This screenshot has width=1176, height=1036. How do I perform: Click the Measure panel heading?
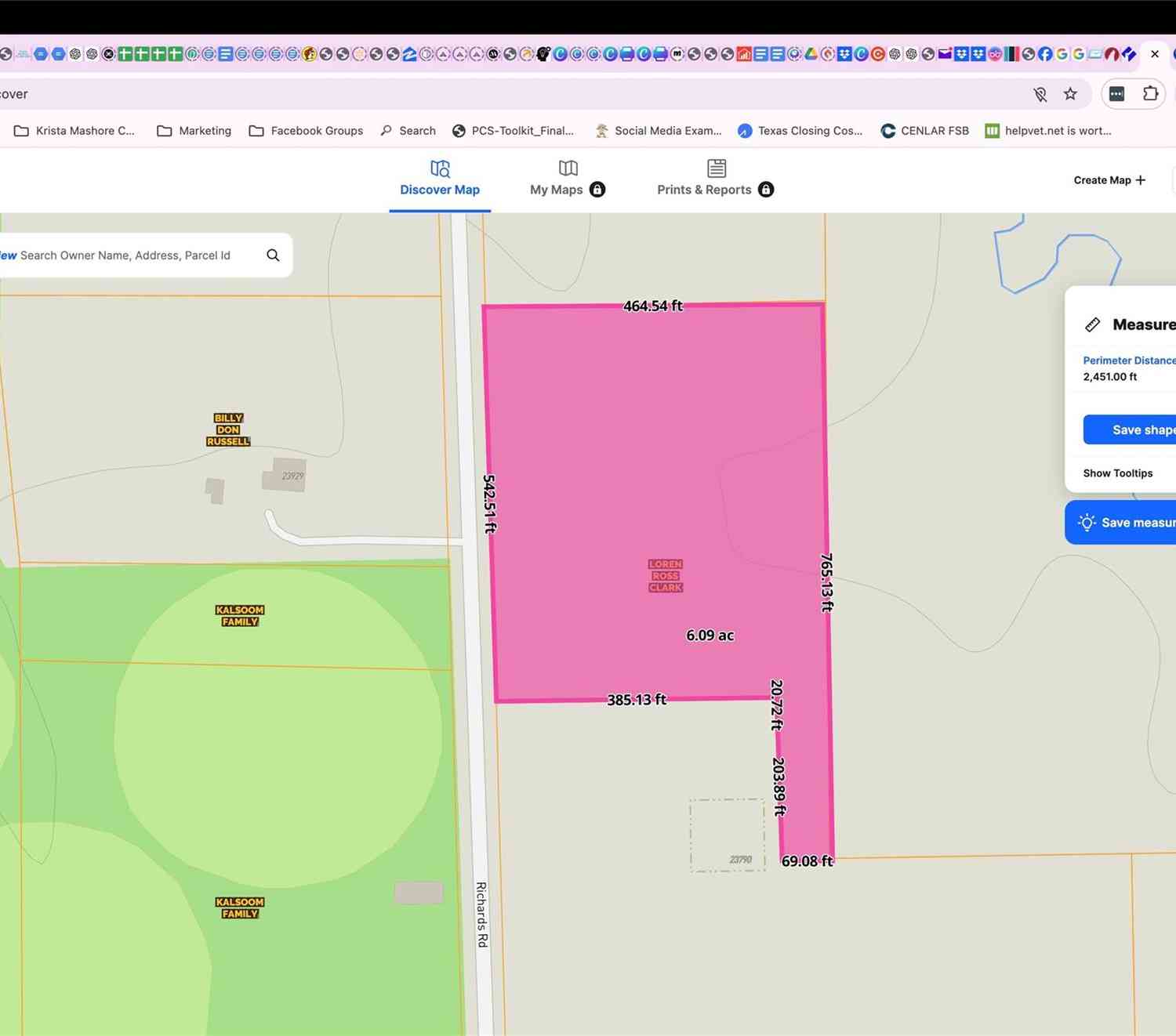[1144, 324]
